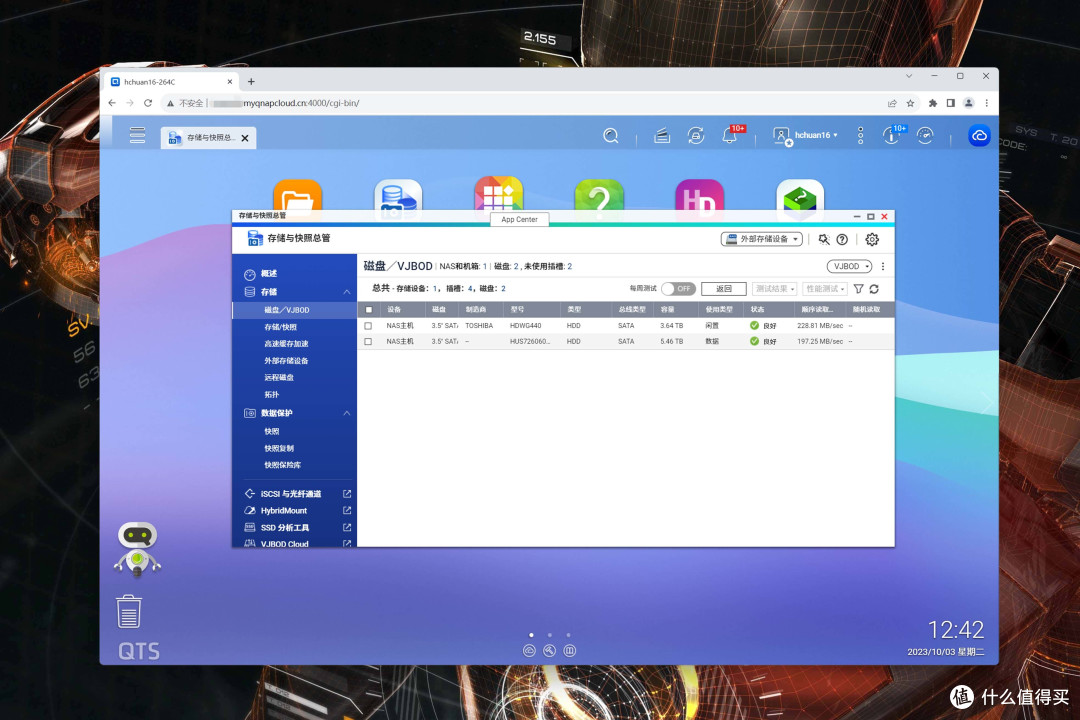Close the 存储与快照总管 taskbar tab

[245, 138]
